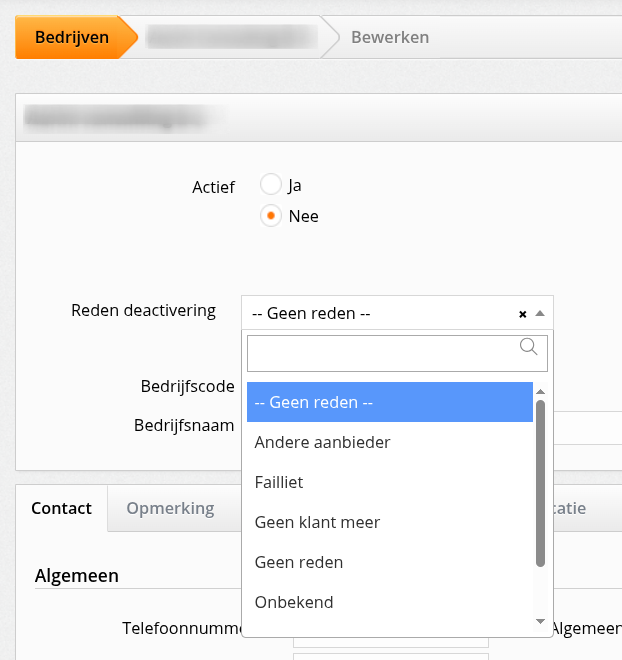Open the Opmerking tab

tap(170, 508)
